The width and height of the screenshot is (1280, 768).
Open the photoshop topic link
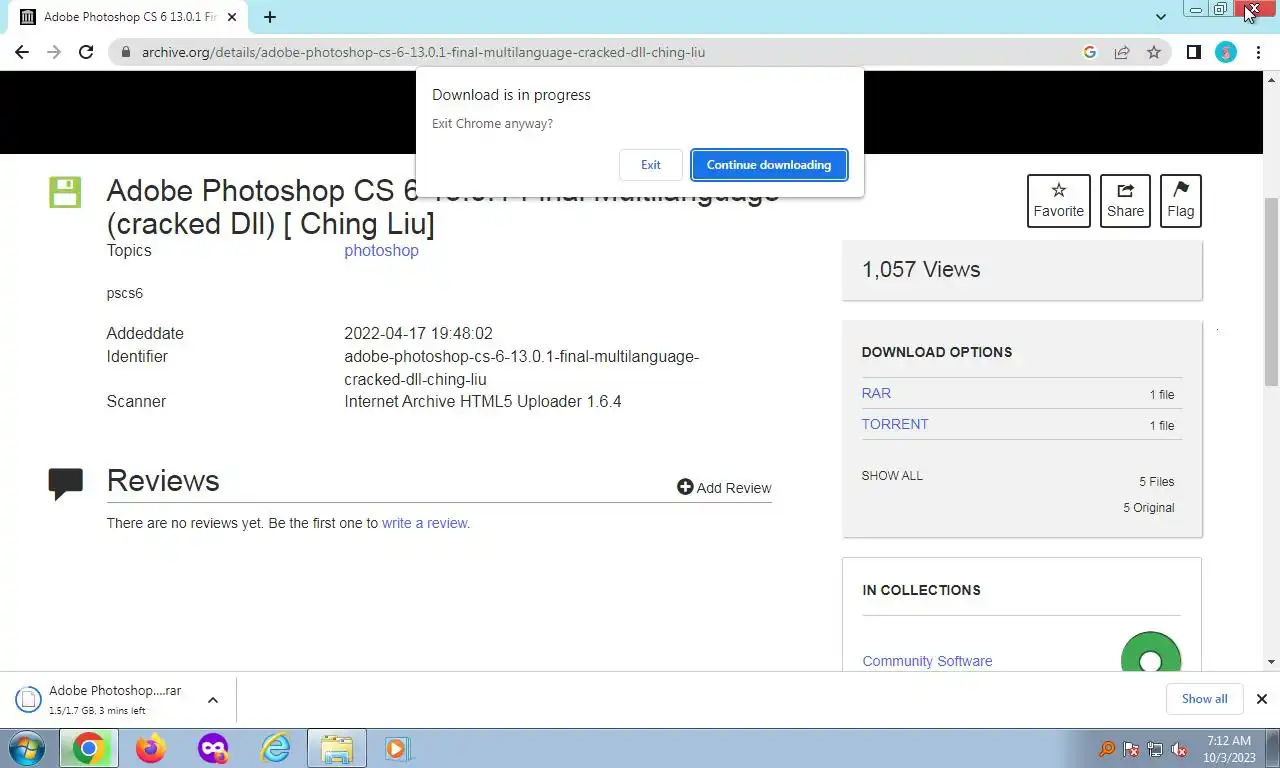coord(381,250)
